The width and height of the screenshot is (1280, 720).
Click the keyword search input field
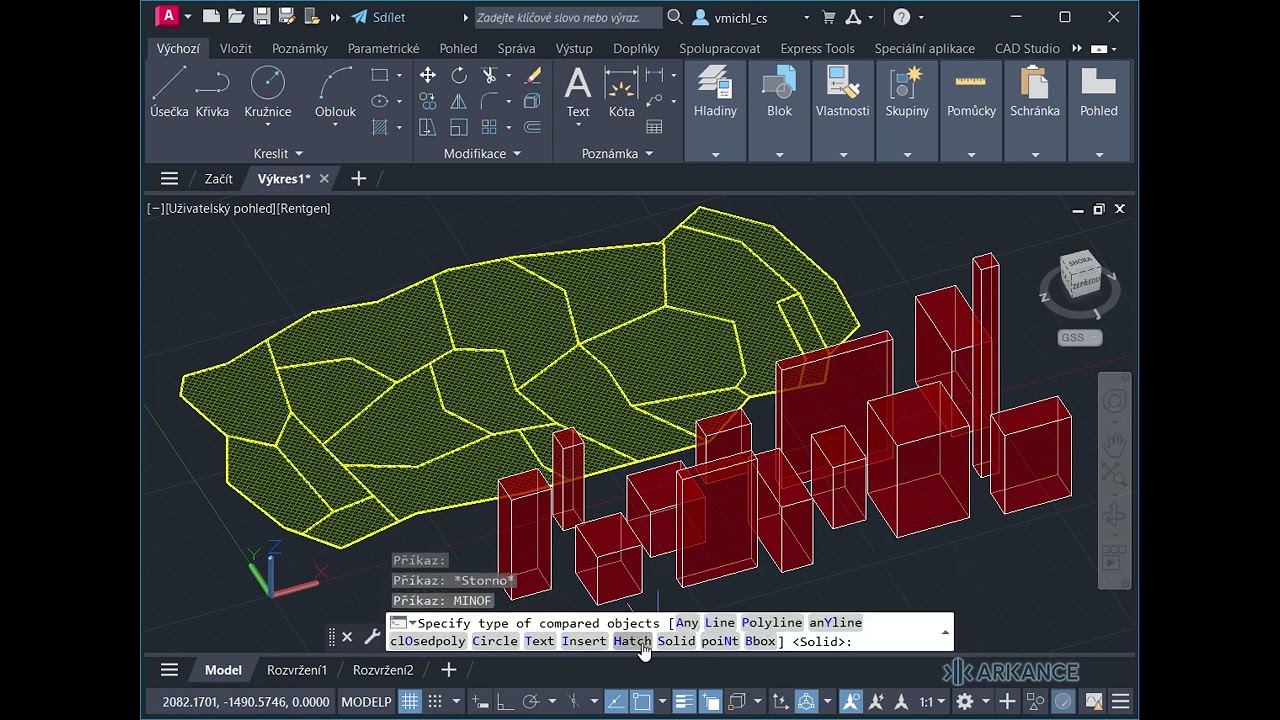[x=568, y=17]
